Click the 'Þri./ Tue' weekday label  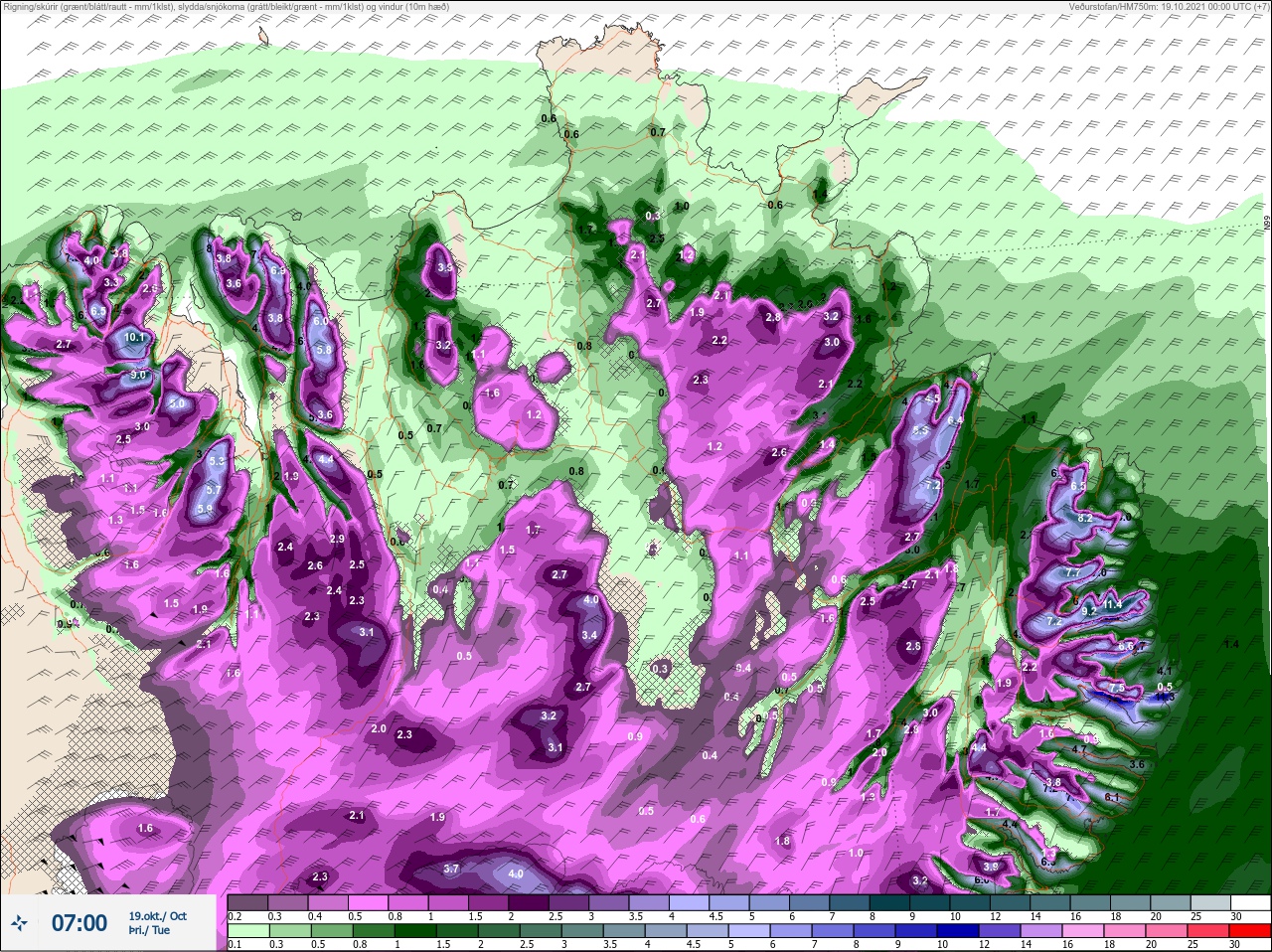click(149, 931)
